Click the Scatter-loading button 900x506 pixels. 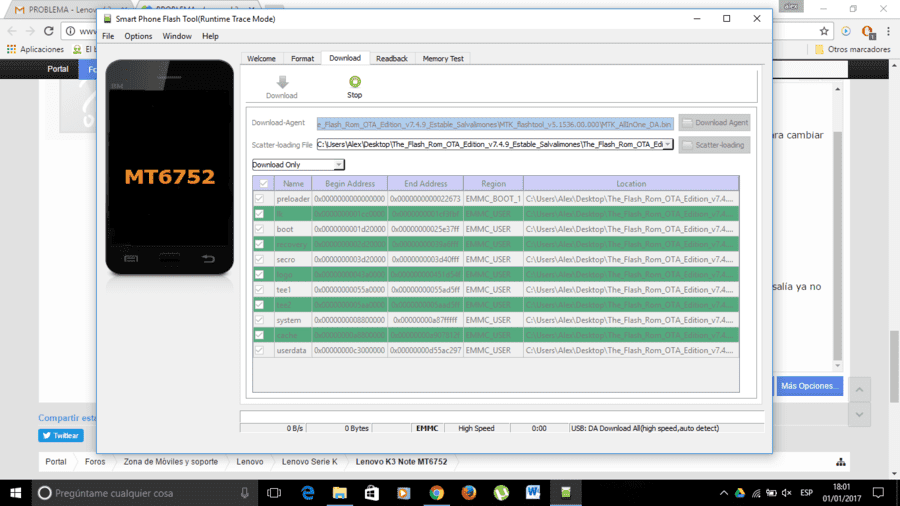tap(714, 145)
